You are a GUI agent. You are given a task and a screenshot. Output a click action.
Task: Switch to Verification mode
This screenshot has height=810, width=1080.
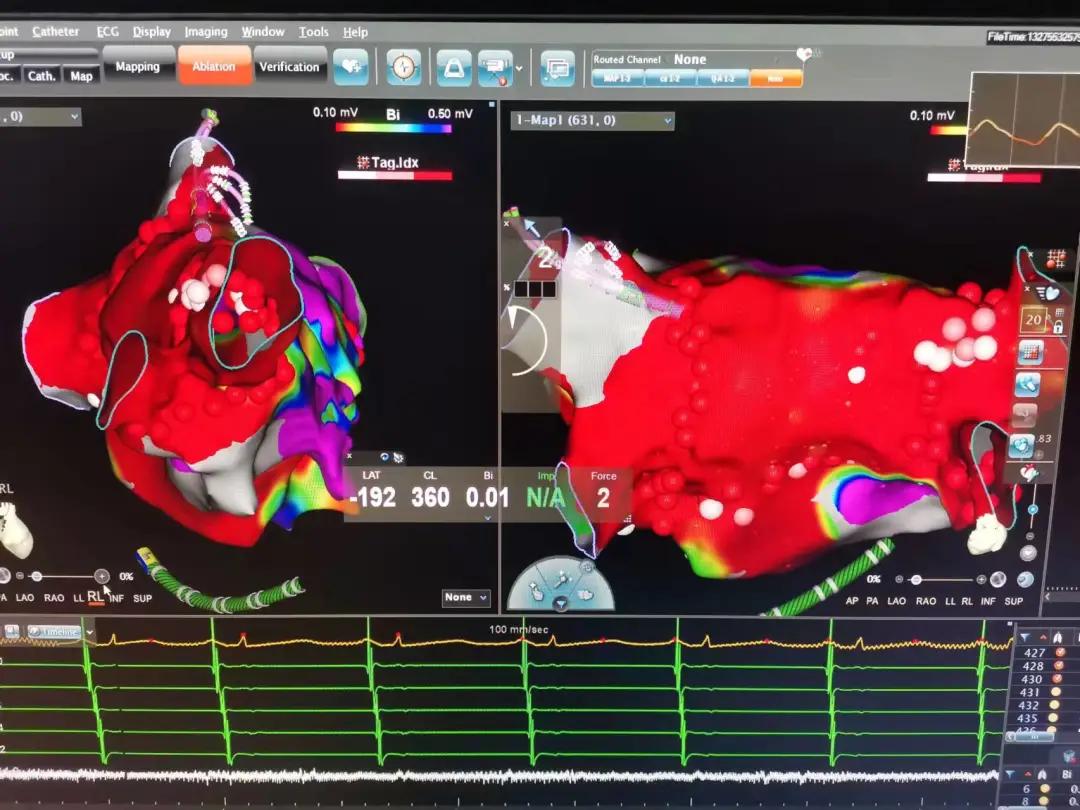[289, 67]
